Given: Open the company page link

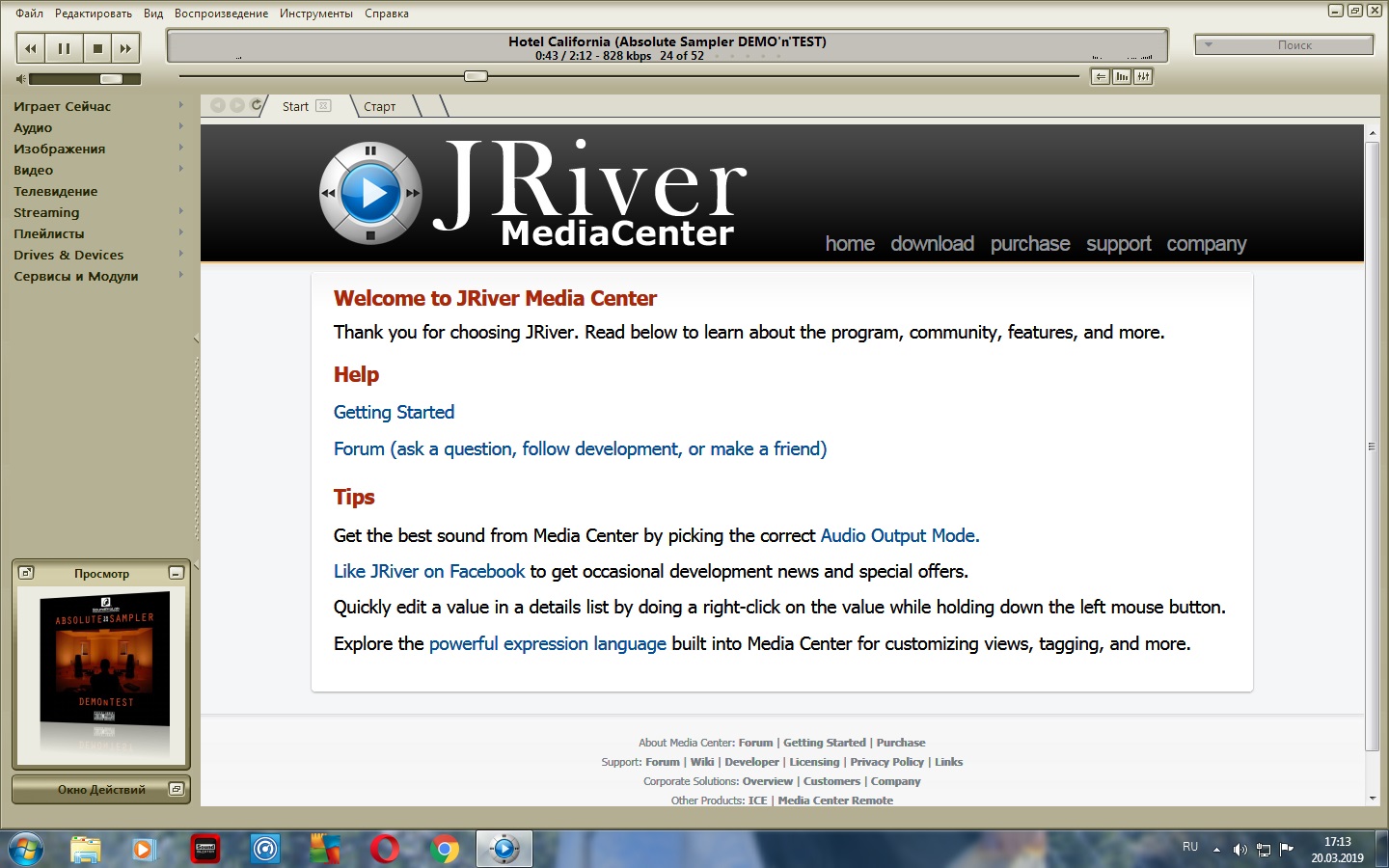Looking at the screenshot, I should click(x=1207, y=244).
